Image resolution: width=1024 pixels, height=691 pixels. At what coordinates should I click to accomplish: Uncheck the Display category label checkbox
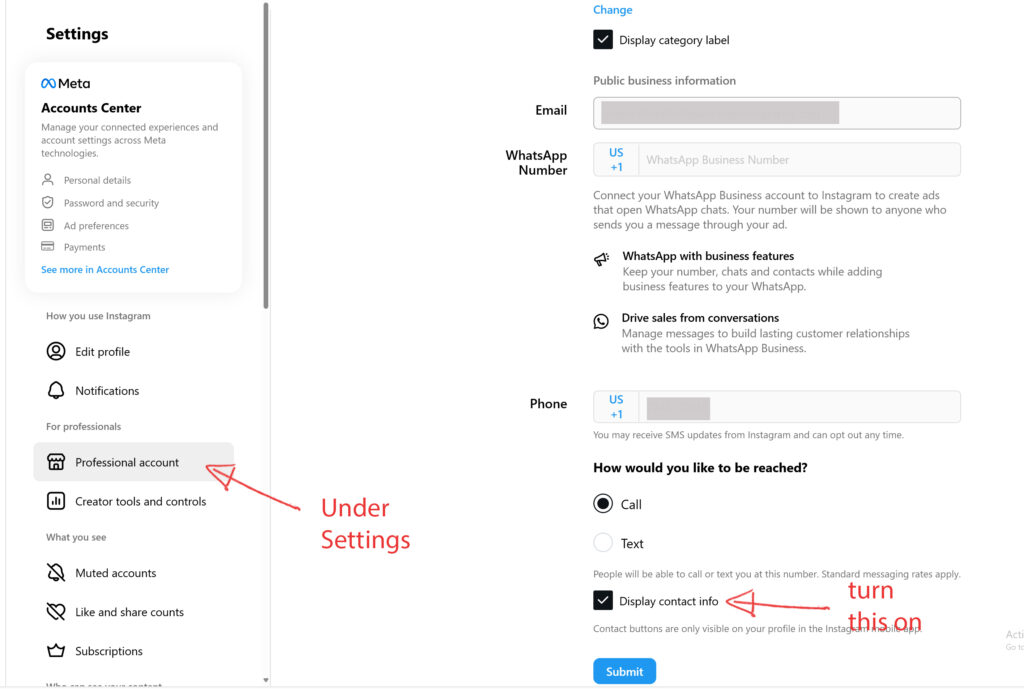tap(603, 40)
